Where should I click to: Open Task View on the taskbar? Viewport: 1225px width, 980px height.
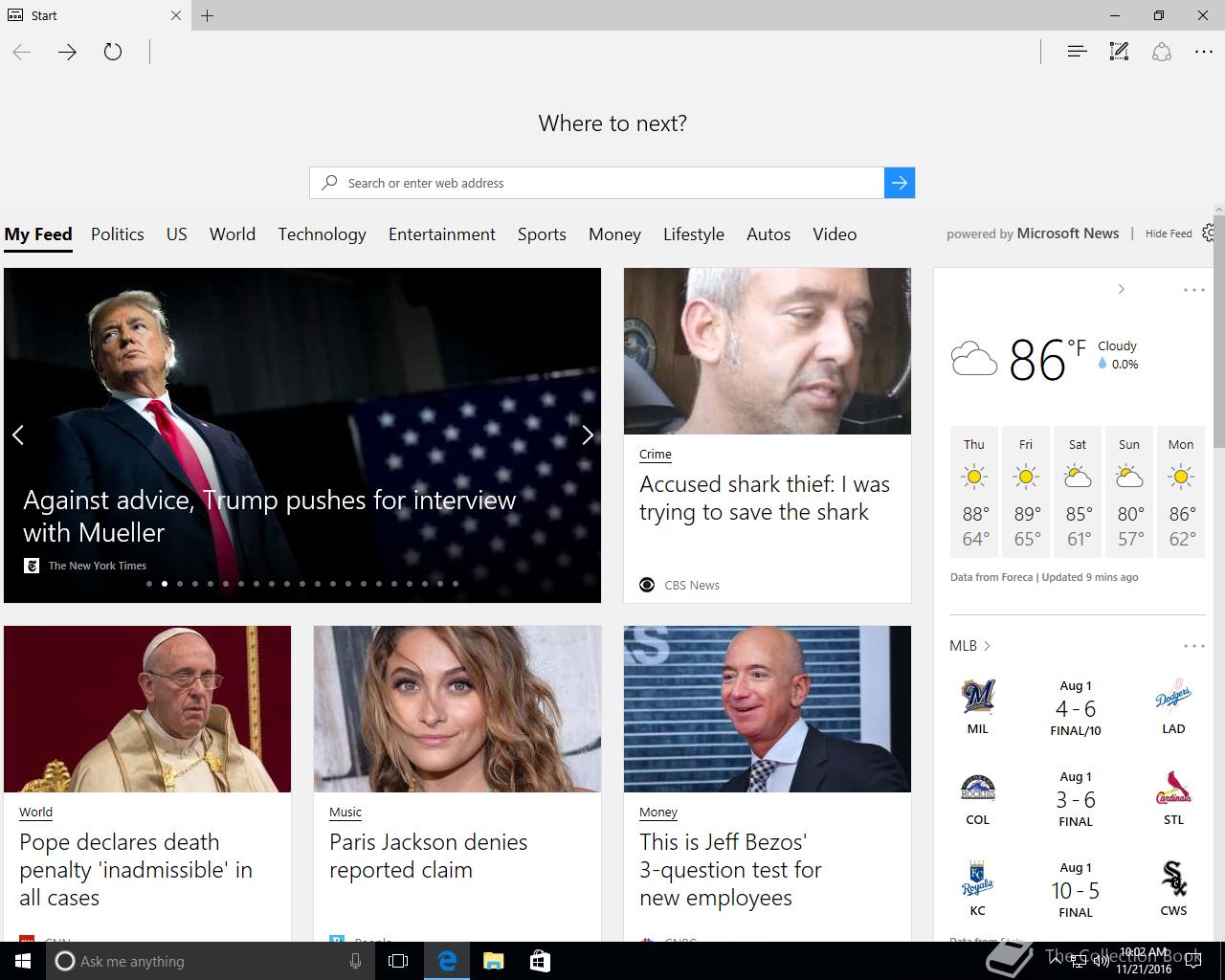tap(398, 961)
